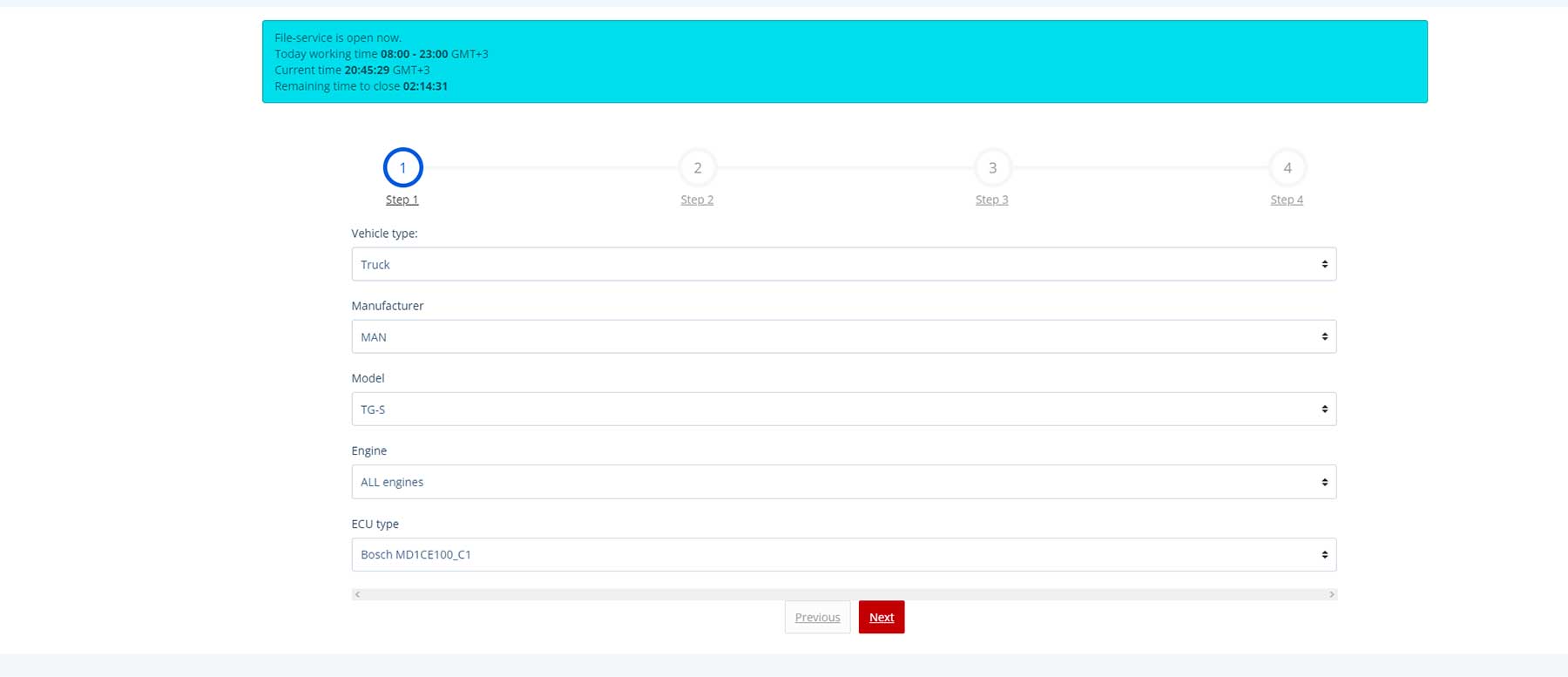Screen dimensions: 1568x677
Task: Click the up-down arrows on the Engine field
Action: pos(1324,482)
